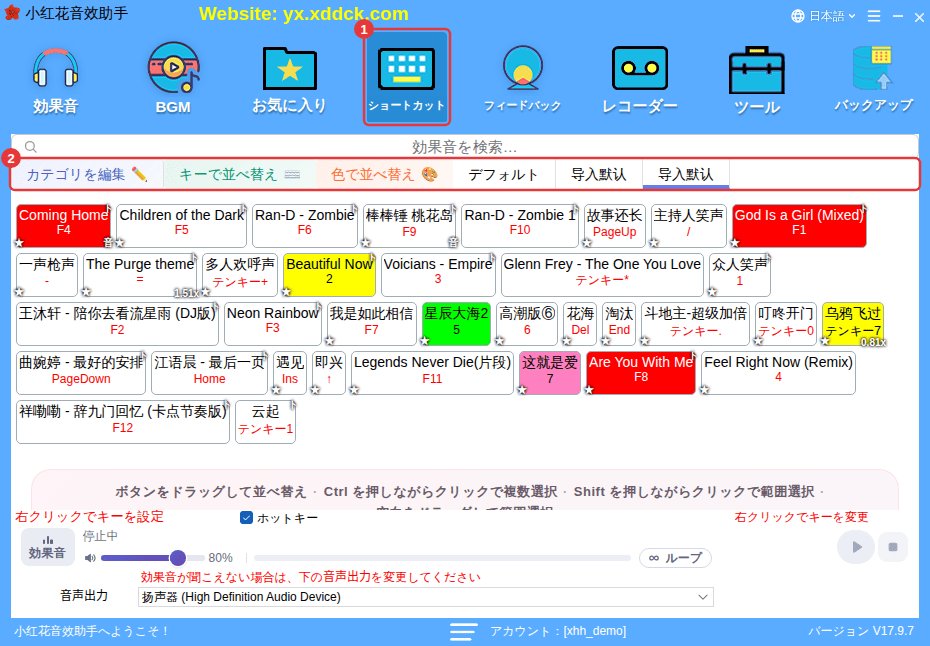Play the 乌鸦飞过 yellow tile
Screen dimensions: 930x646
point(853,324)
